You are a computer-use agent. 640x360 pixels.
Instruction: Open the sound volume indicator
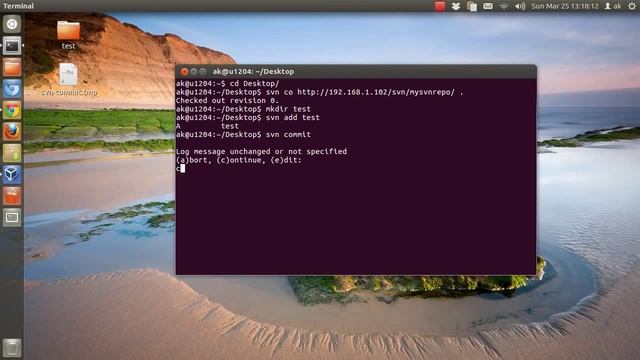520,6
